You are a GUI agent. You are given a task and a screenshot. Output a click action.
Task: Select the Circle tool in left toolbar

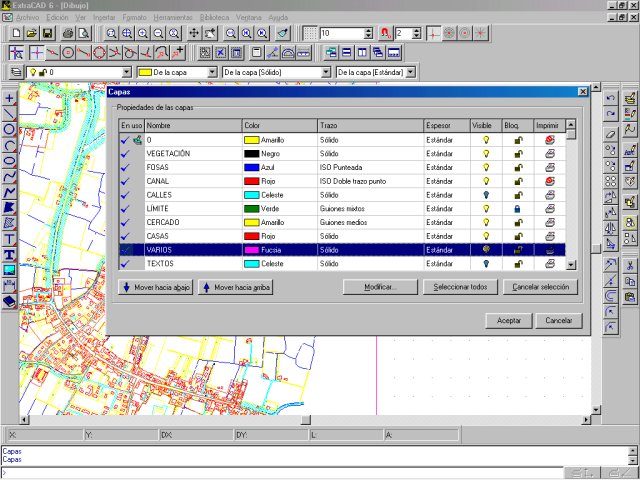tap(9, 130)
